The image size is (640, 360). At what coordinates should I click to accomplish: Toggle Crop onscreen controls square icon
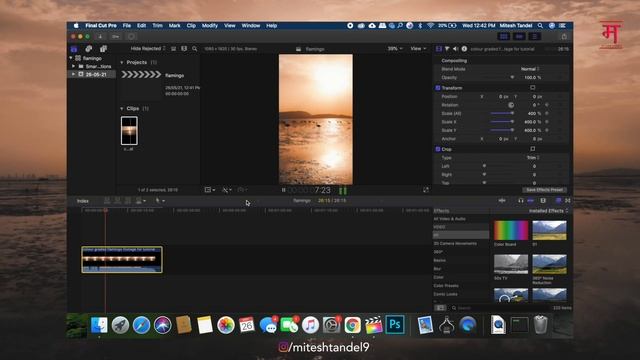tap(533, 149)
